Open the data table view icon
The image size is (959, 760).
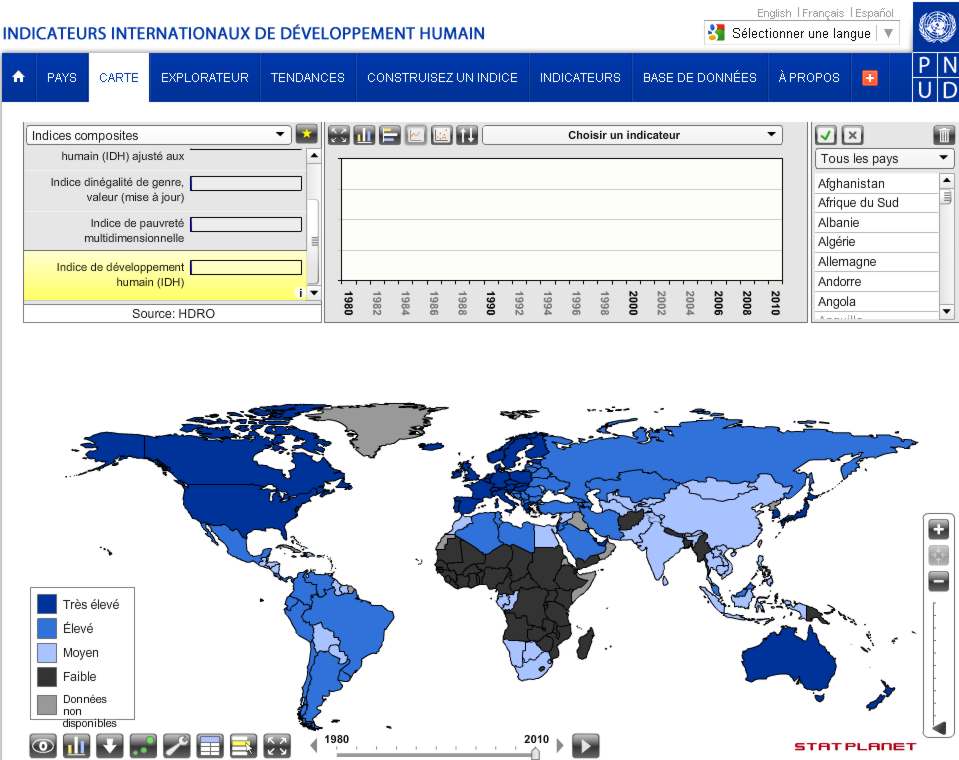210,745
